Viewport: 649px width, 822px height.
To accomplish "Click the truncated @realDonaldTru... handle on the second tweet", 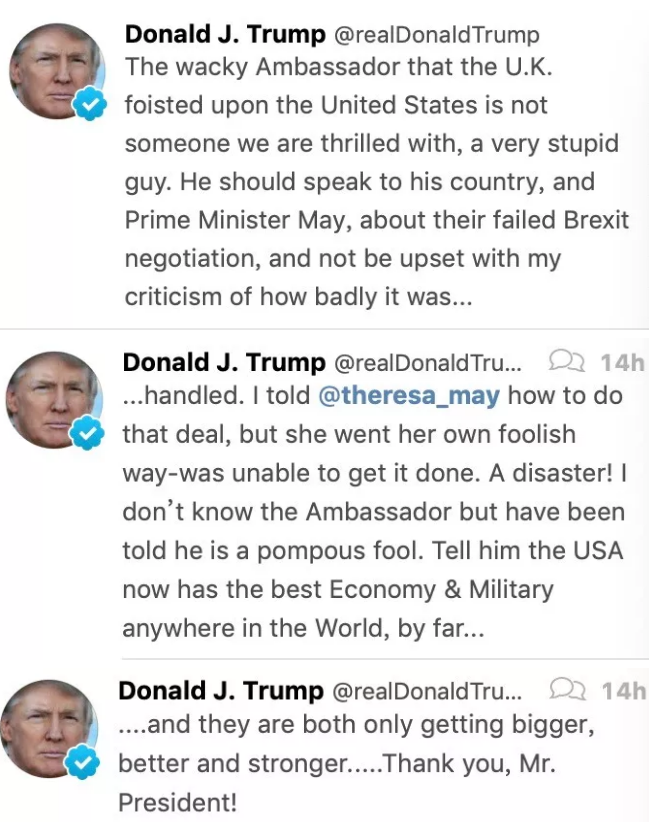I will click(x=427, y=361).
